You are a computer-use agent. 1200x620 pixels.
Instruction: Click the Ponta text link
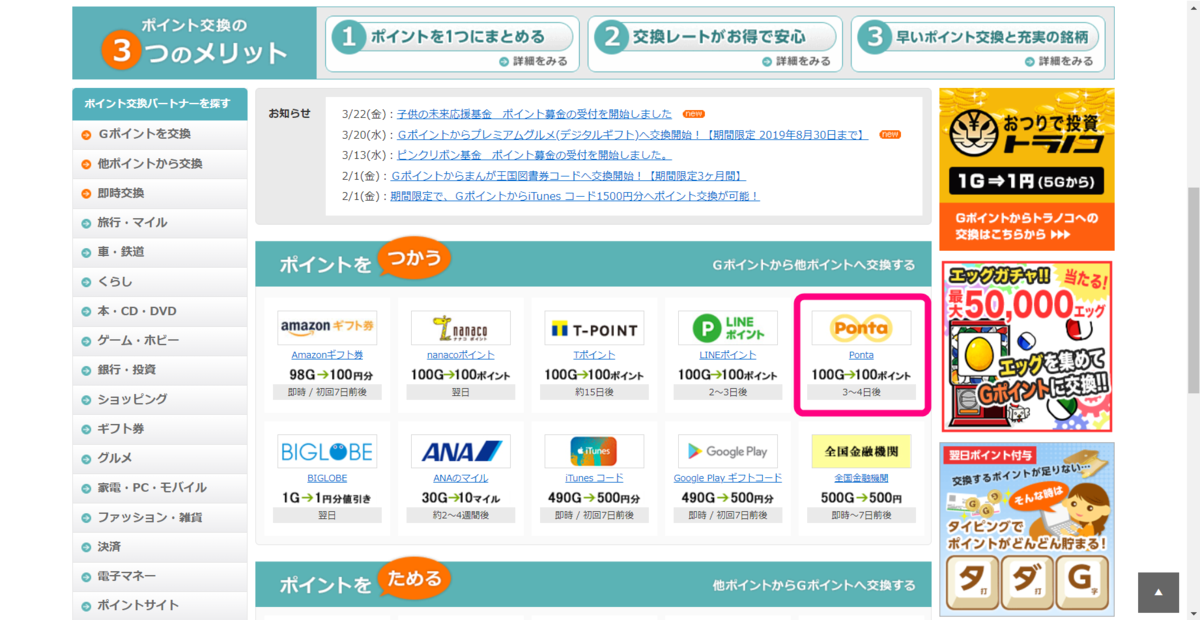click(x=861, y=355)
